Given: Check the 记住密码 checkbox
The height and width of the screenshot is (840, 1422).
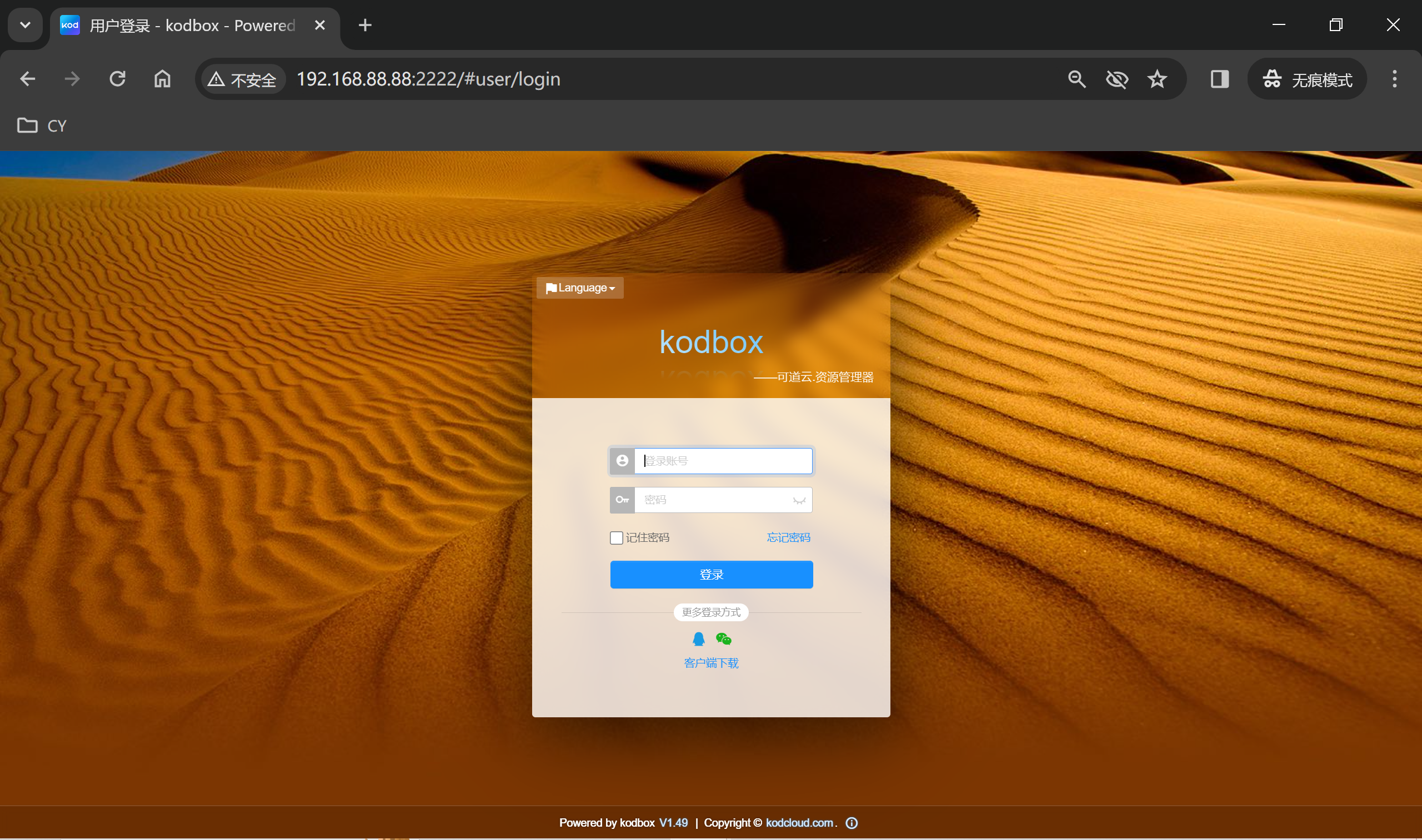Looking at the screenshot, I should tap(616, 538).
